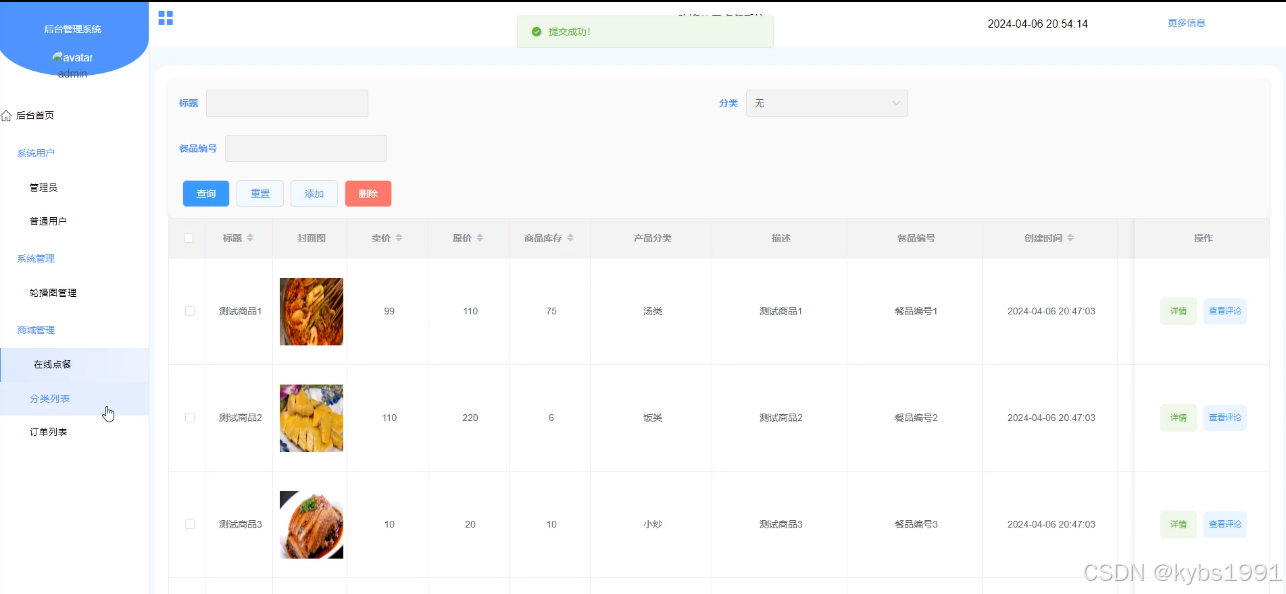Check the row checkbox for 测试商品2
1286x594 pixels.
pyautogui.click(x=190, y=418)
